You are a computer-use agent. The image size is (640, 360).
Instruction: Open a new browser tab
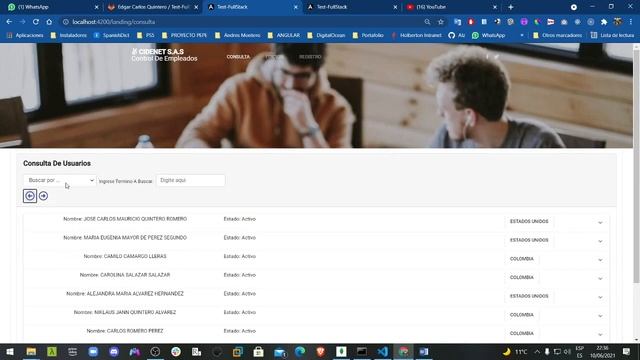pyautogui.click(x=510, y=7)
